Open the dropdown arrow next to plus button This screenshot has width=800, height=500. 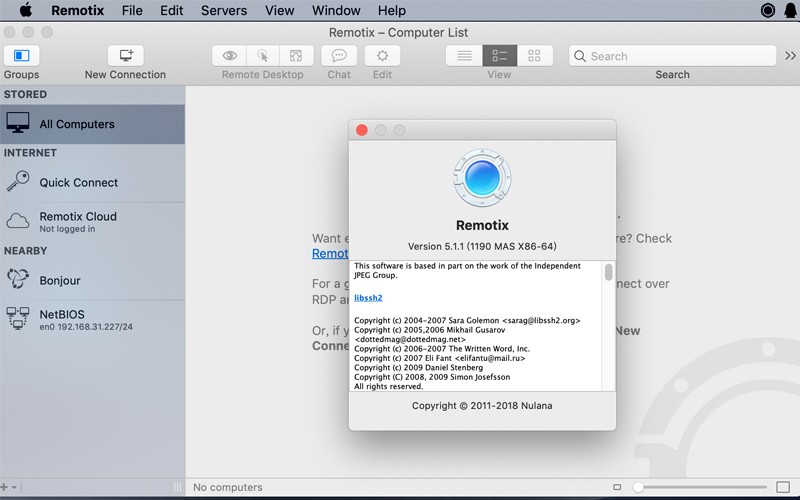[14, 488]
